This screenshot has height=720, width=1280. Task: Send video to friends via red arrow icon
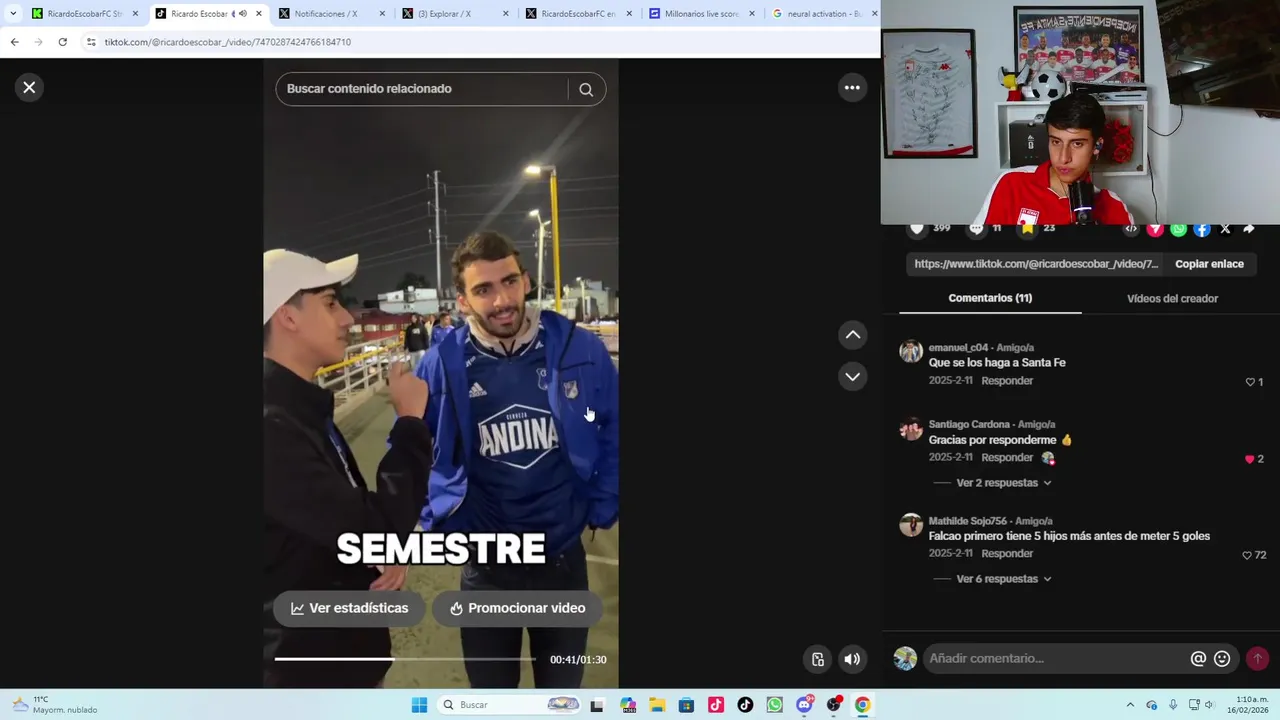pos(1155,229)
